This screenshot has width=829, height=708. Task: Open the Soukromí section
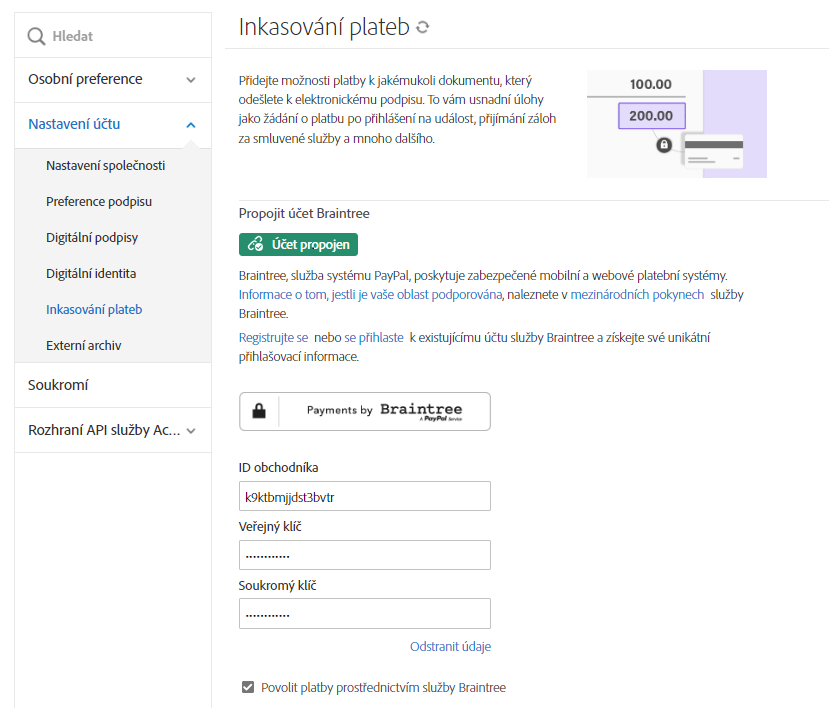coord(59,385)
